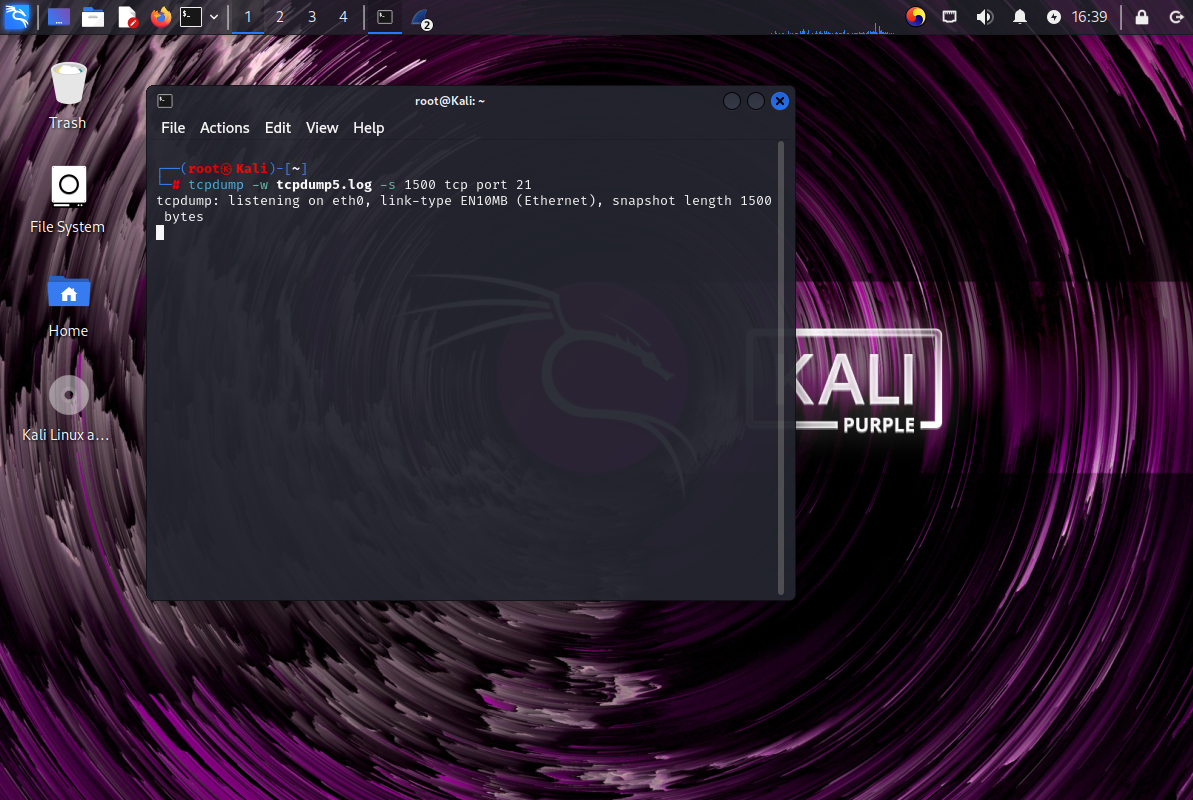Launch Firefox from the top panel
The image size is (1193, 800).
coord(161,17)
